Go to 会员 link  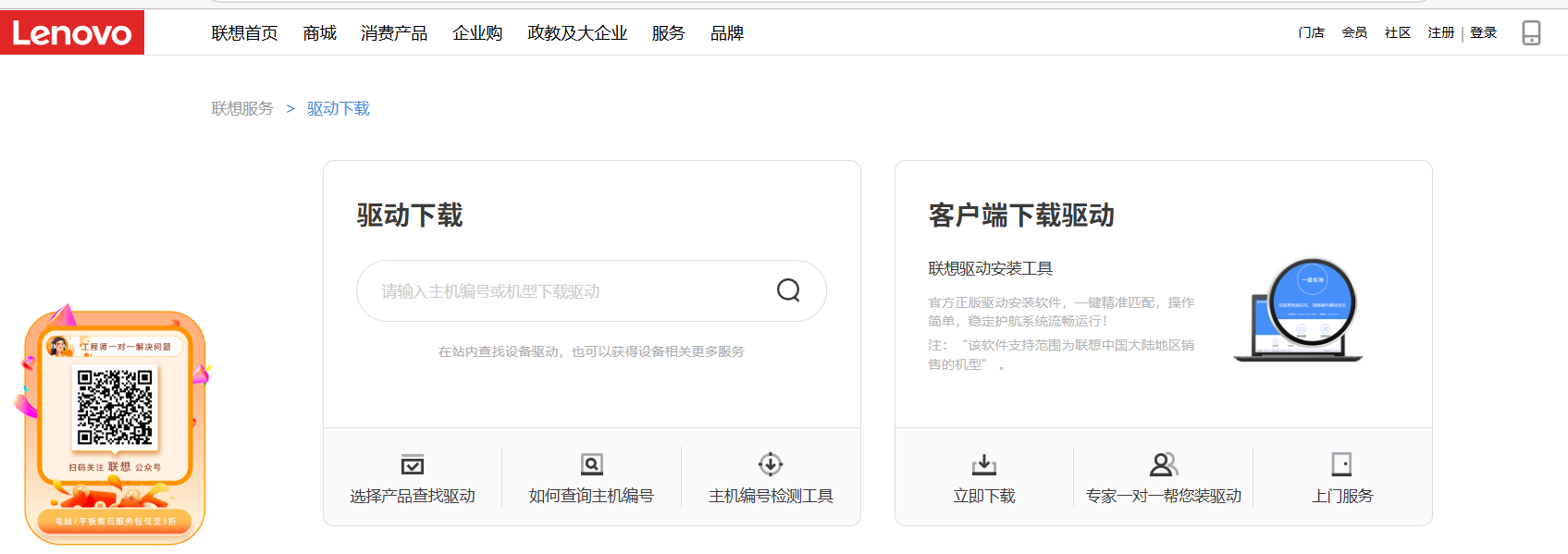pos(1354,32)
